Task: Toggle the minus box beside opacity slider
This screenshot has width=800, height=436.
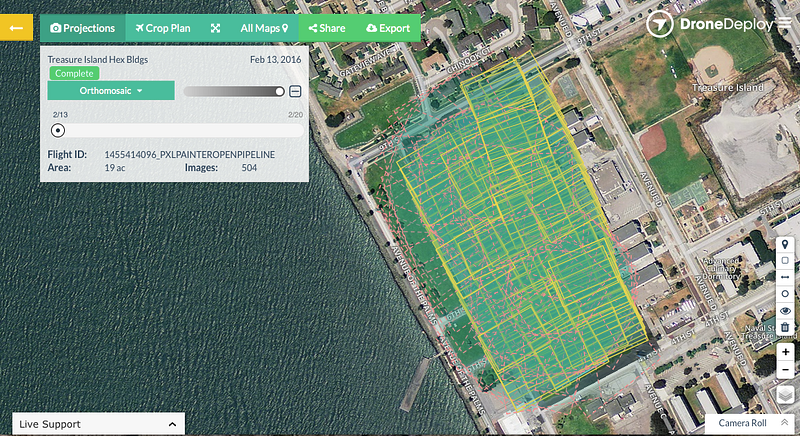Action: pyautogui.click(x=295, y=92)
